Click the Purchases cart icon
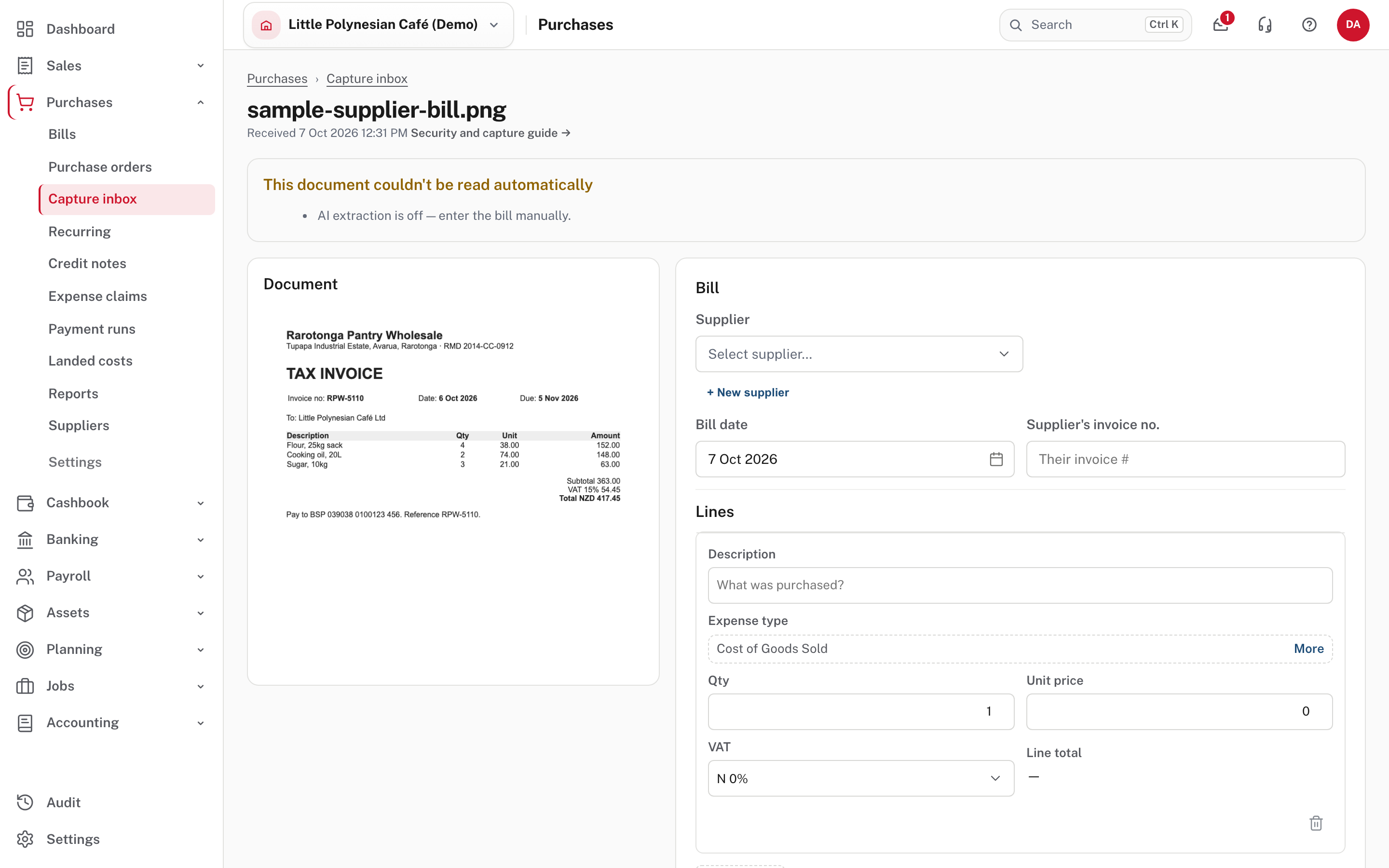Screen dimensions: 1389x868 pos(25,102)
